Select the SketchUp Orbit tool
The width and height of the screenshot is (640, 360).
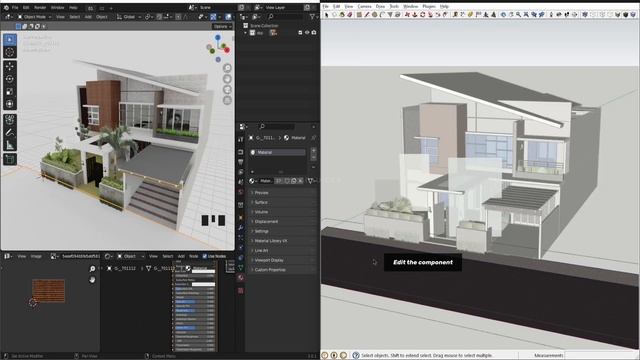point(503,15)
